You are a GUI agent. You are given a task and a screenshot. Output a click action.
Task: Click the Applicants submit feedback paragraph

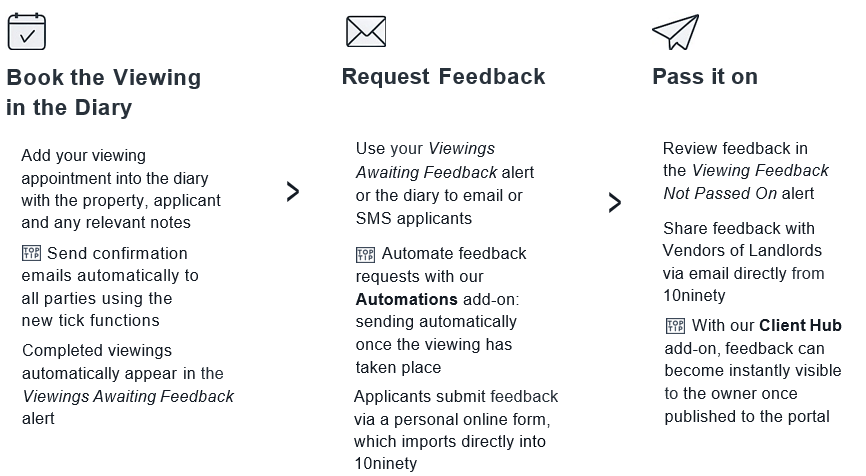pyautogui.click(x=455, y=430)
